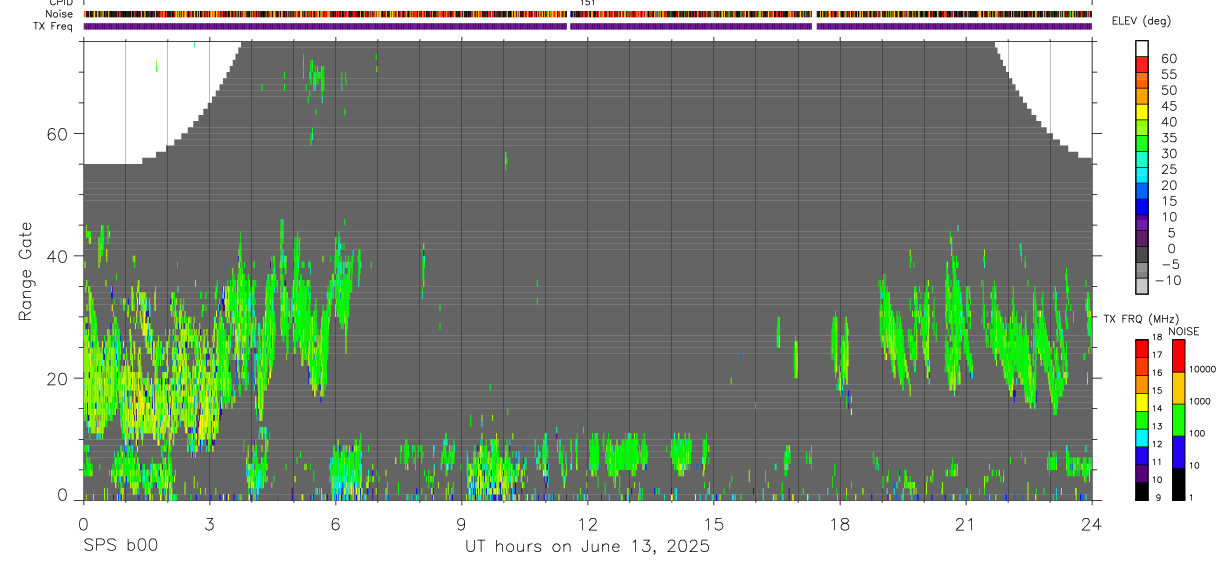Click the black bottom segment of NOISE bar
Viewport: 1228px width, 567px height.
(1177, 484)
